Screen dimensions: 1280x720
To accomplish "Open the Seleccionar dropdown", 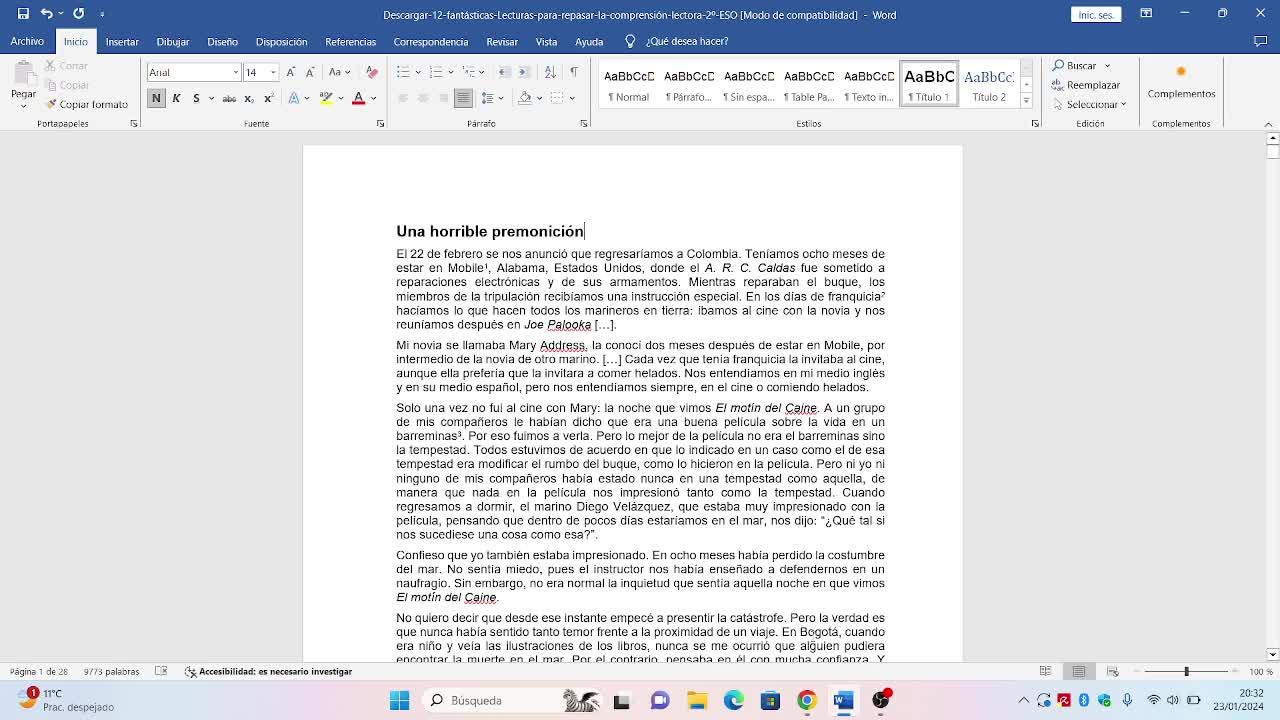I will tap(1088, 104).
